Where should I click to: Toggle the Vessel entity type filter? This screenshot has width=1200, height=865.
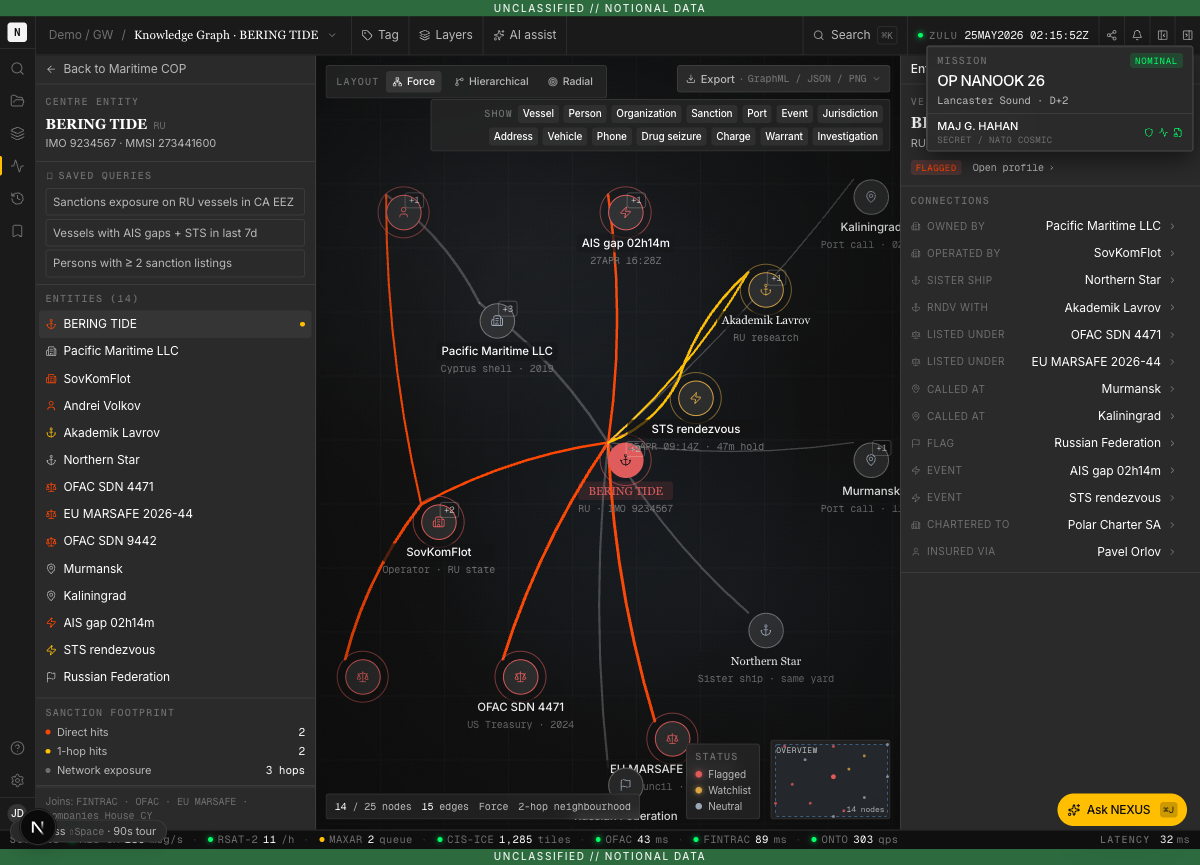point(538,114)
